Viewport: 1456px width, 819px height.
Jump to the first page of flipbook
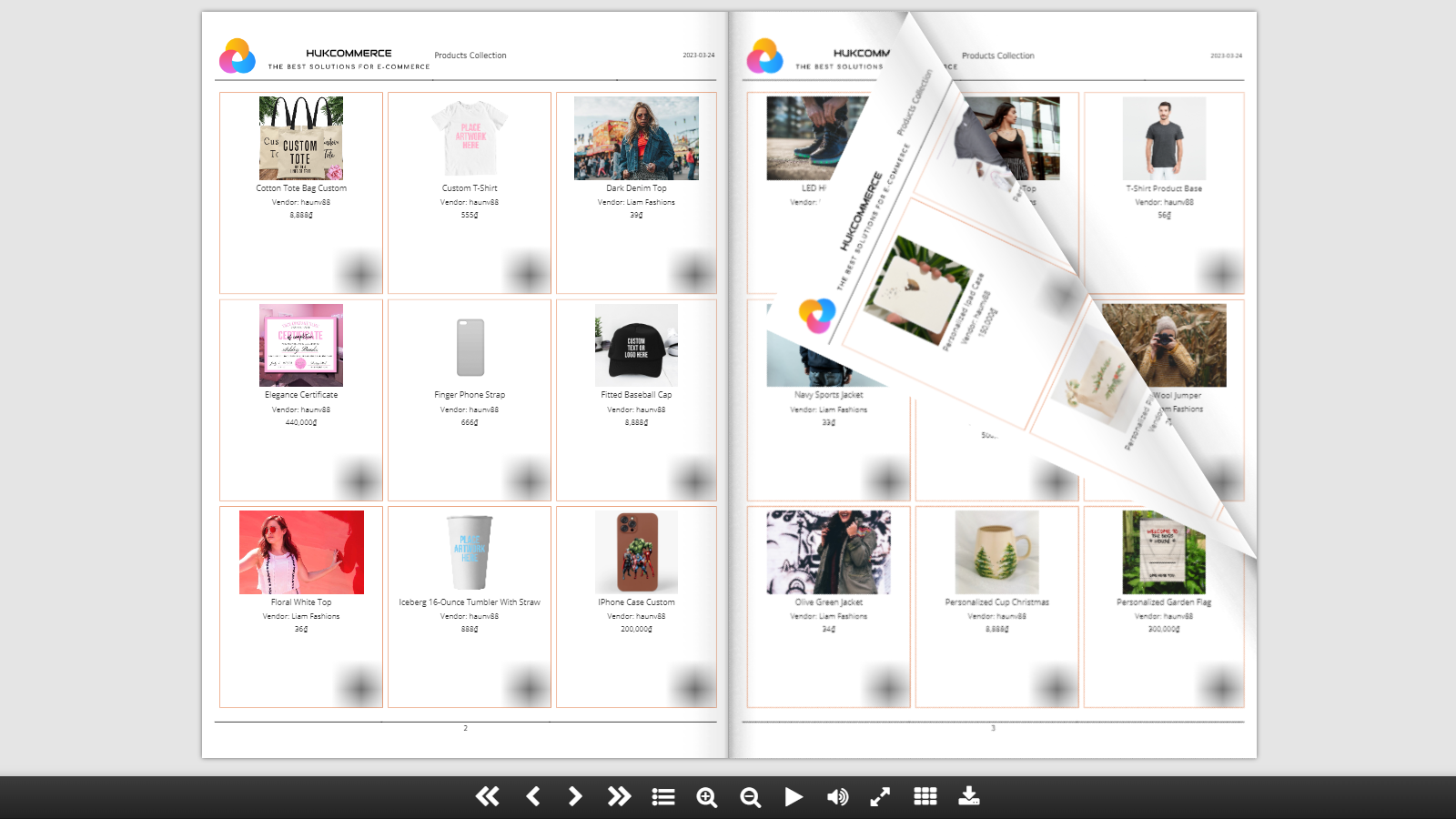tap(487, 797)
